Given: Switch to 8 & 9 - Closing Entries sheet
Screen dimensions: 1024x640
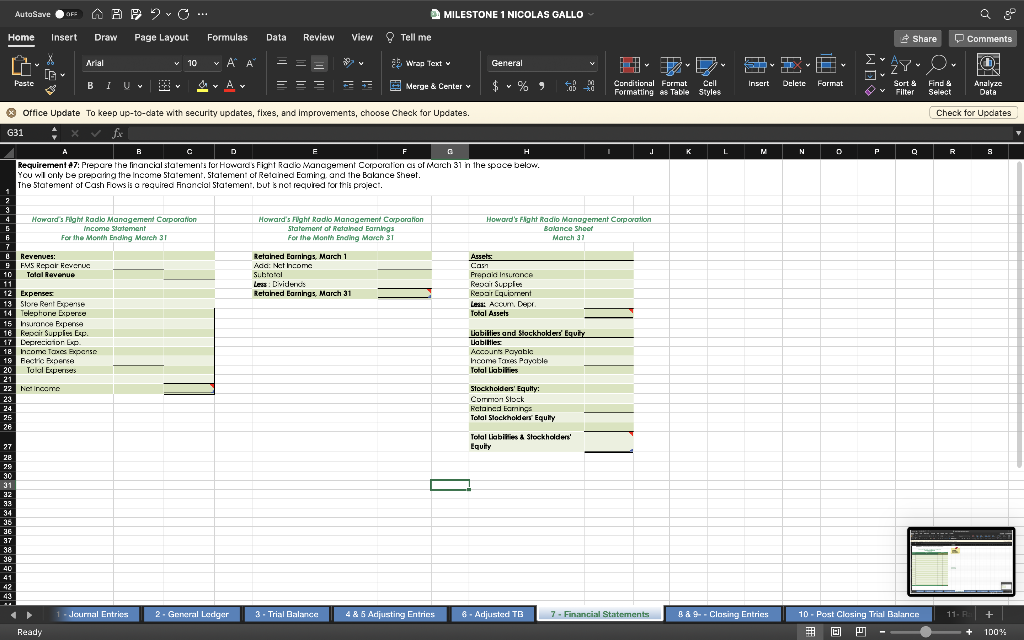Looking at the screenshot, I should pos(723,614).
